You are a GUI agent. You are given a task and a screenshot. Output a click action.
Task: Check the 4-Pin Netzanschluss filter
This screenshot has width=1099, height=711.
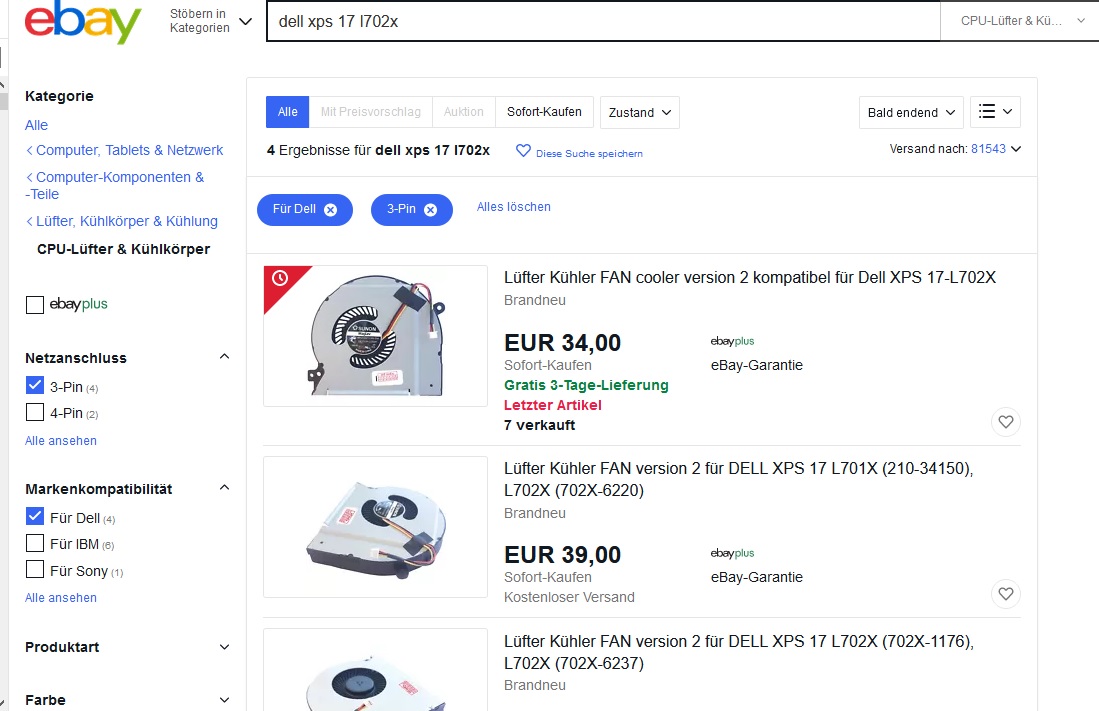34,412
